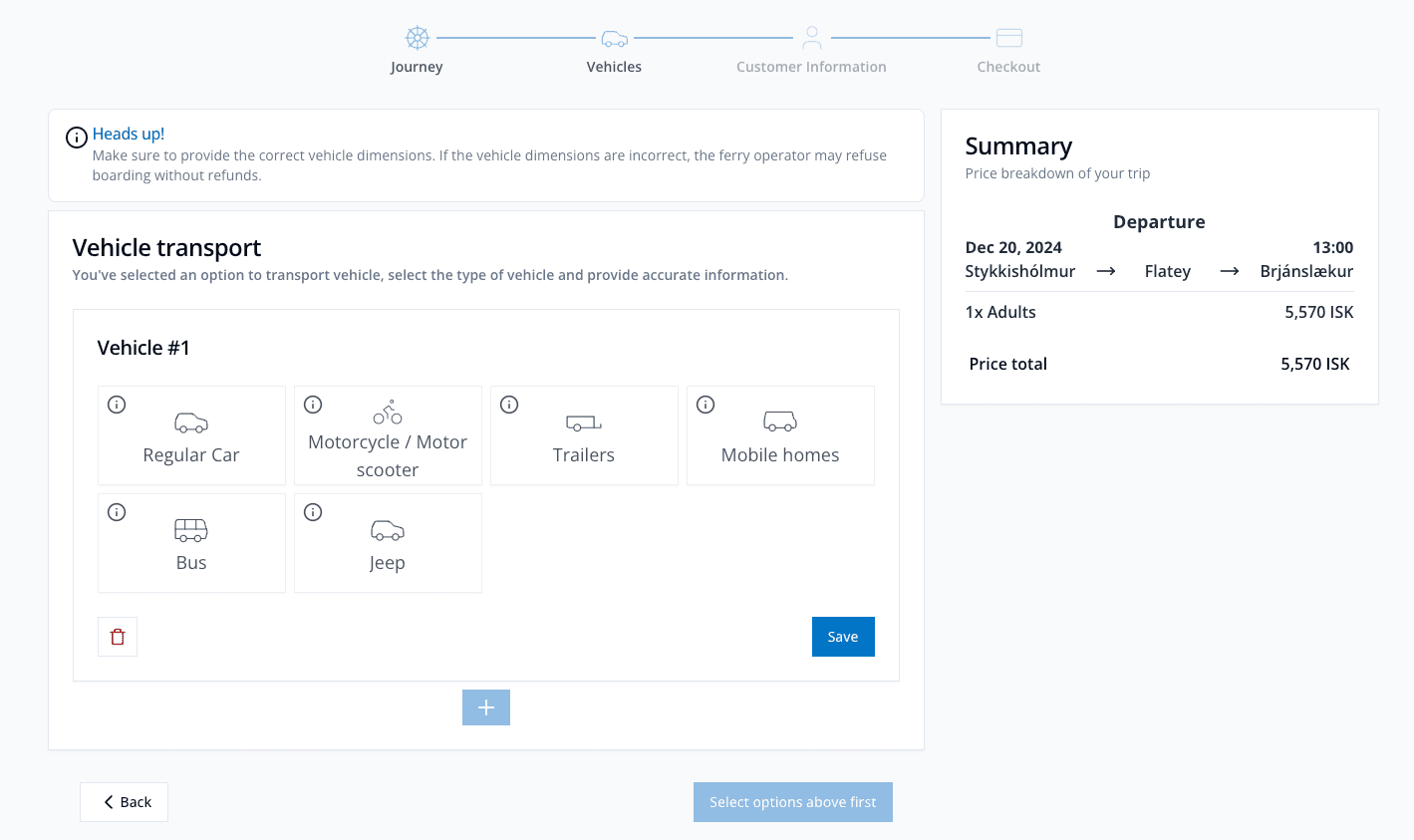The height and width of the screenshot is (840, 1414).
Task: Click the Mobile homes info icon
Action: [706, 405]
